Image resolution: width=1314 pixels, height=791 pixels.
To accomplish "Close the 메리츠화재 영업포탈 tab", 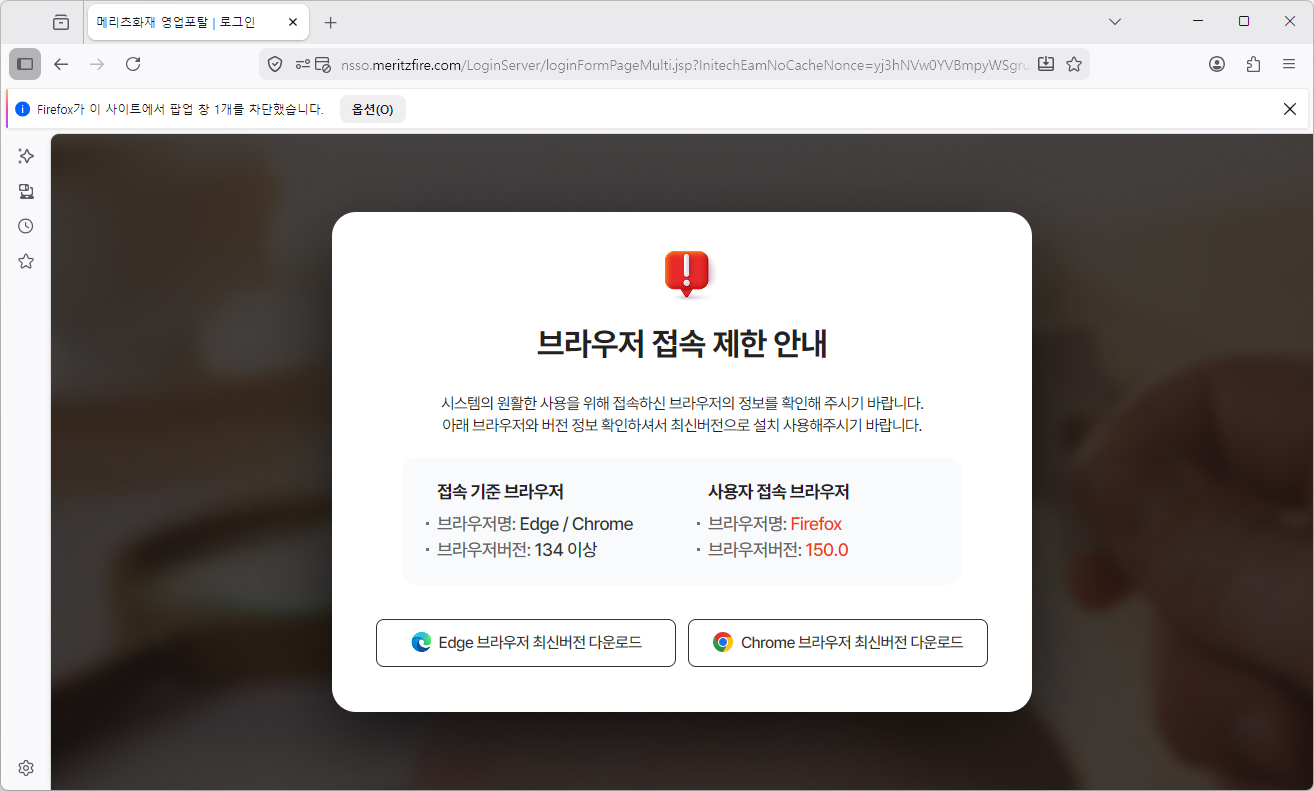I will click(292, 22).
